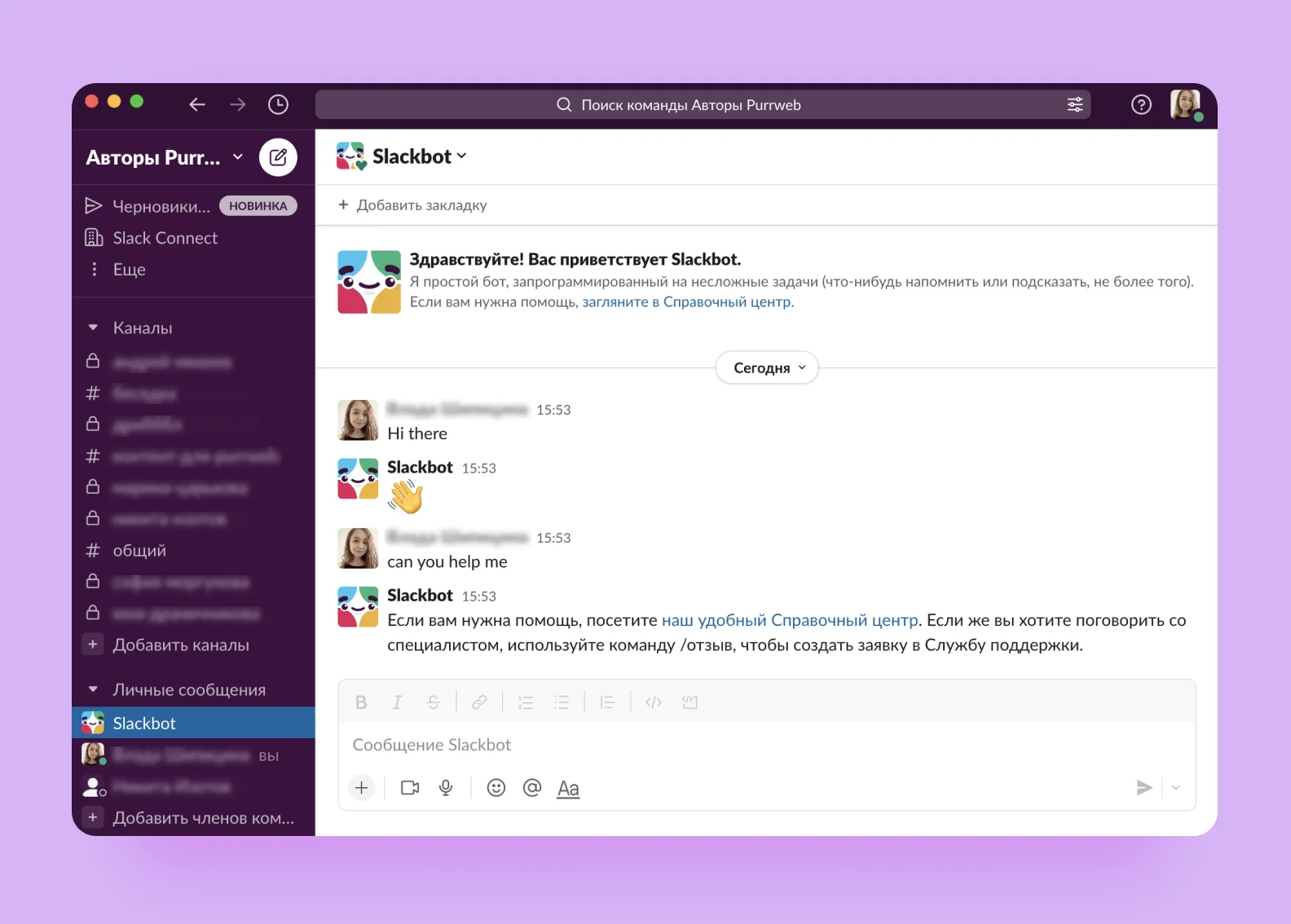Compose a new message with pencil icon
This screenshot has width=1291, height=924.
pos(278,156)
